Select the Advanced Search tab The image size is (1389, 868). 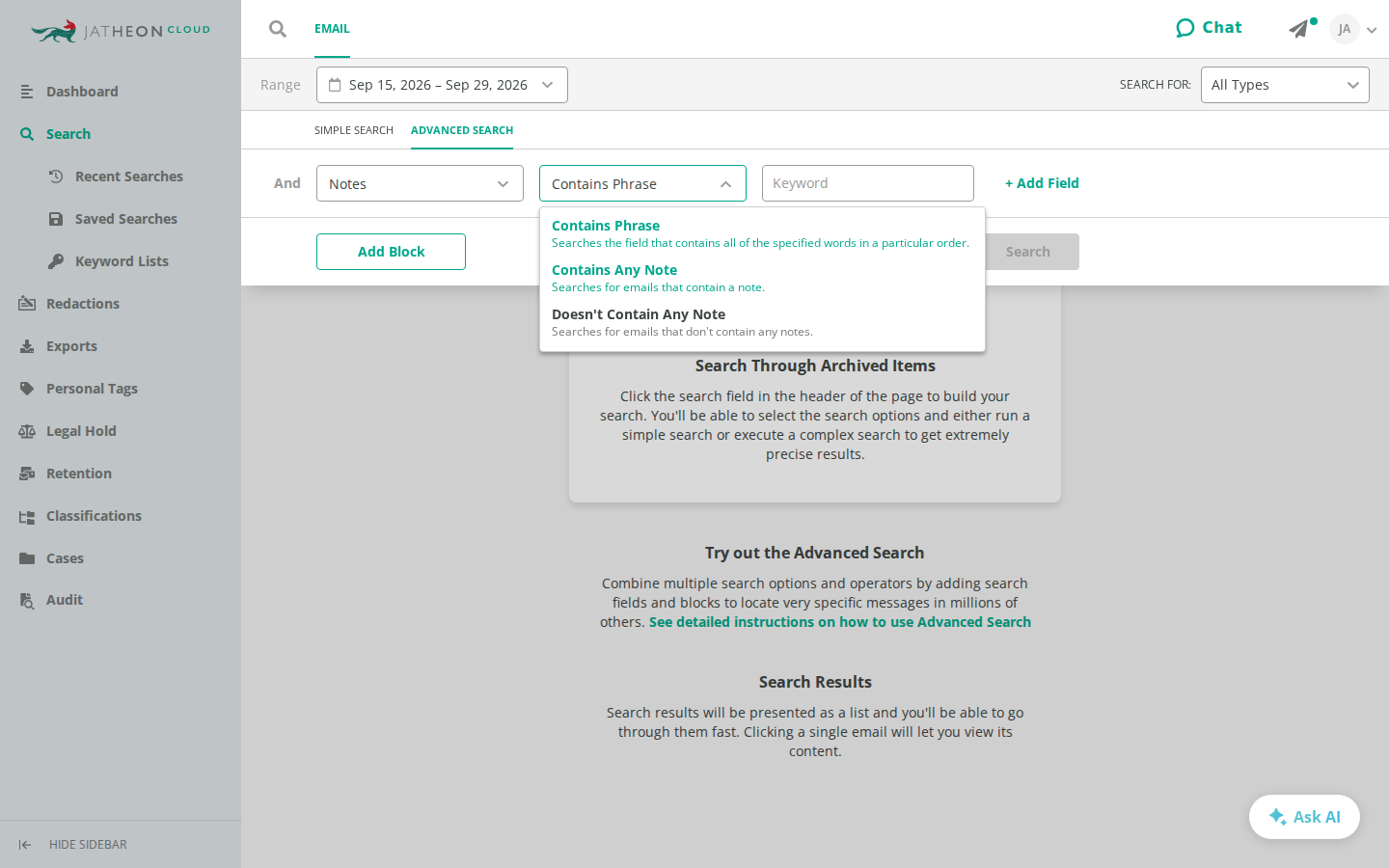coord(462,130)
